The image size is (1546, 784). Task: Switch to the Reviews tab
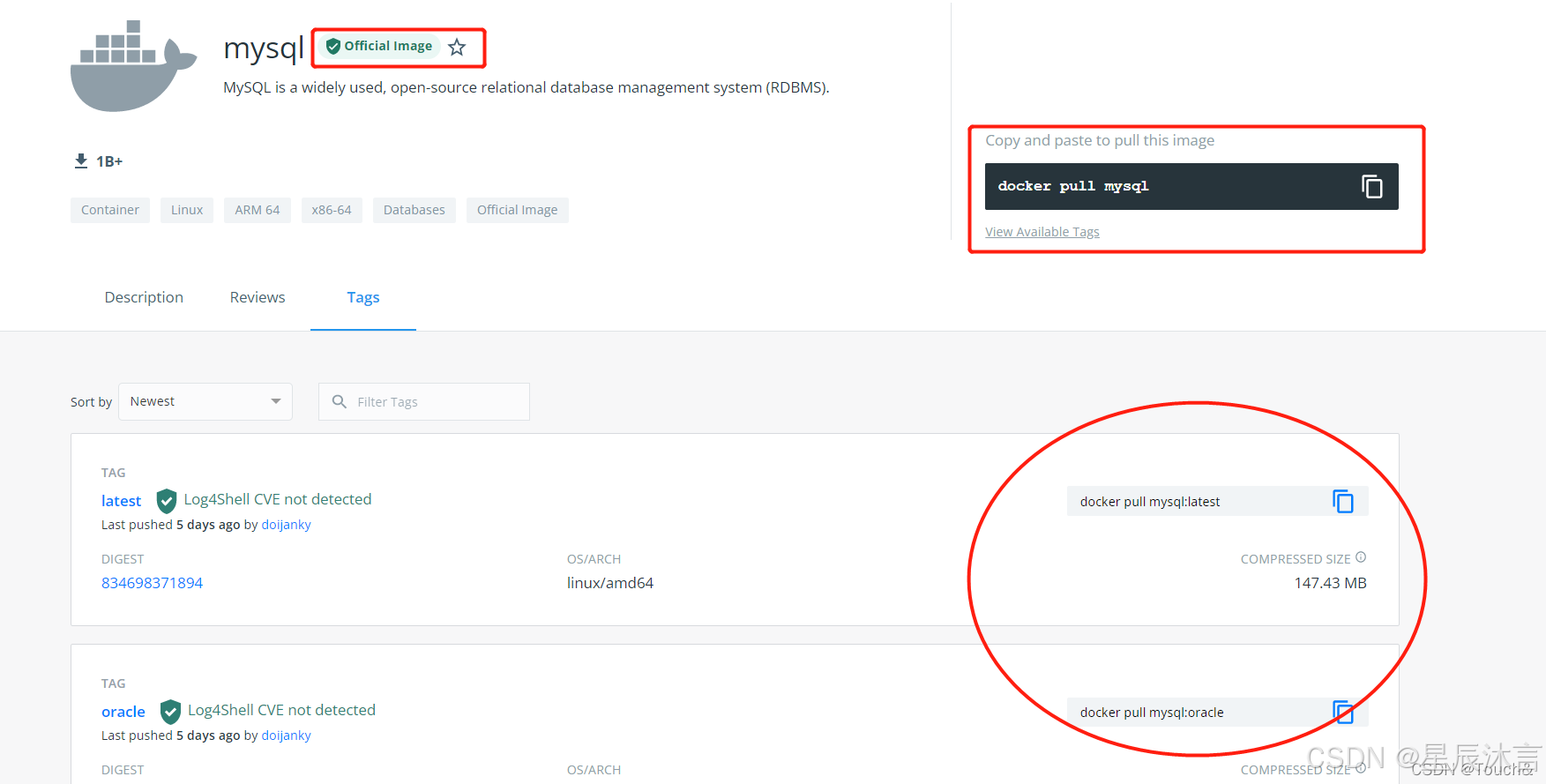(x=258, y=297)
